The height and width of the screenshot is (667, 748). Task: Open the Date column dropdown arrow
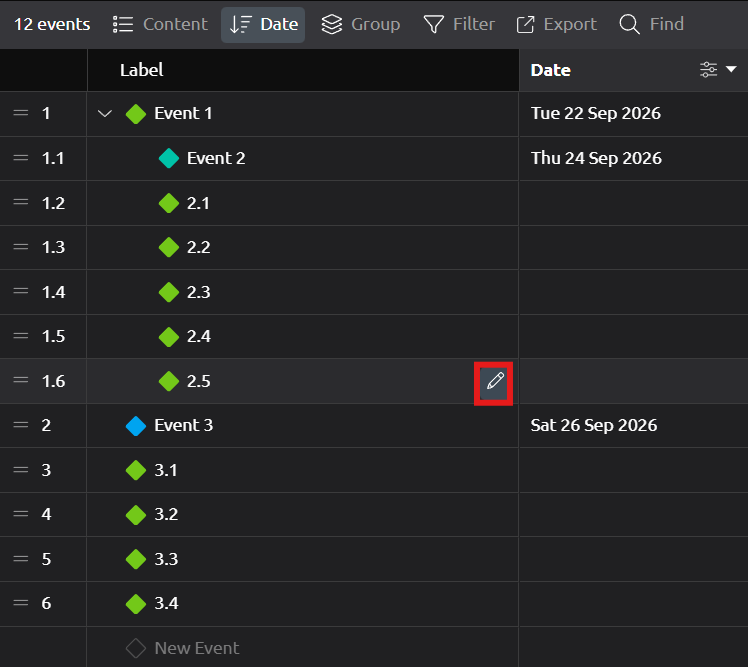click(x=731, y=70)
